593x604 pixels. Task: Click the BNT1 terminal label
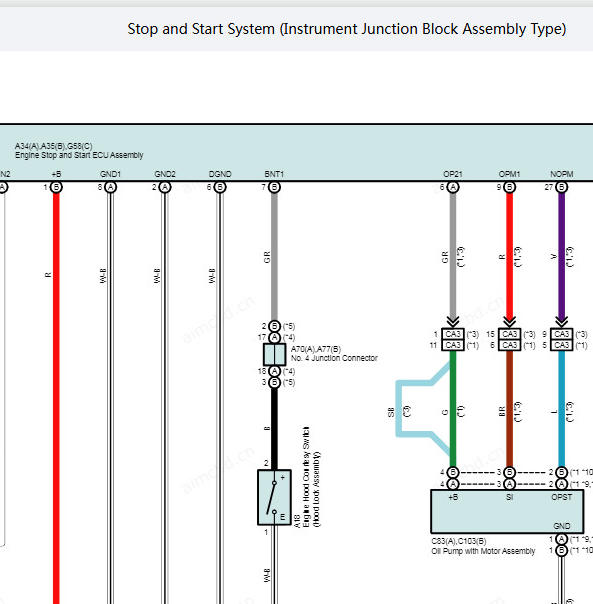(274, 174)
